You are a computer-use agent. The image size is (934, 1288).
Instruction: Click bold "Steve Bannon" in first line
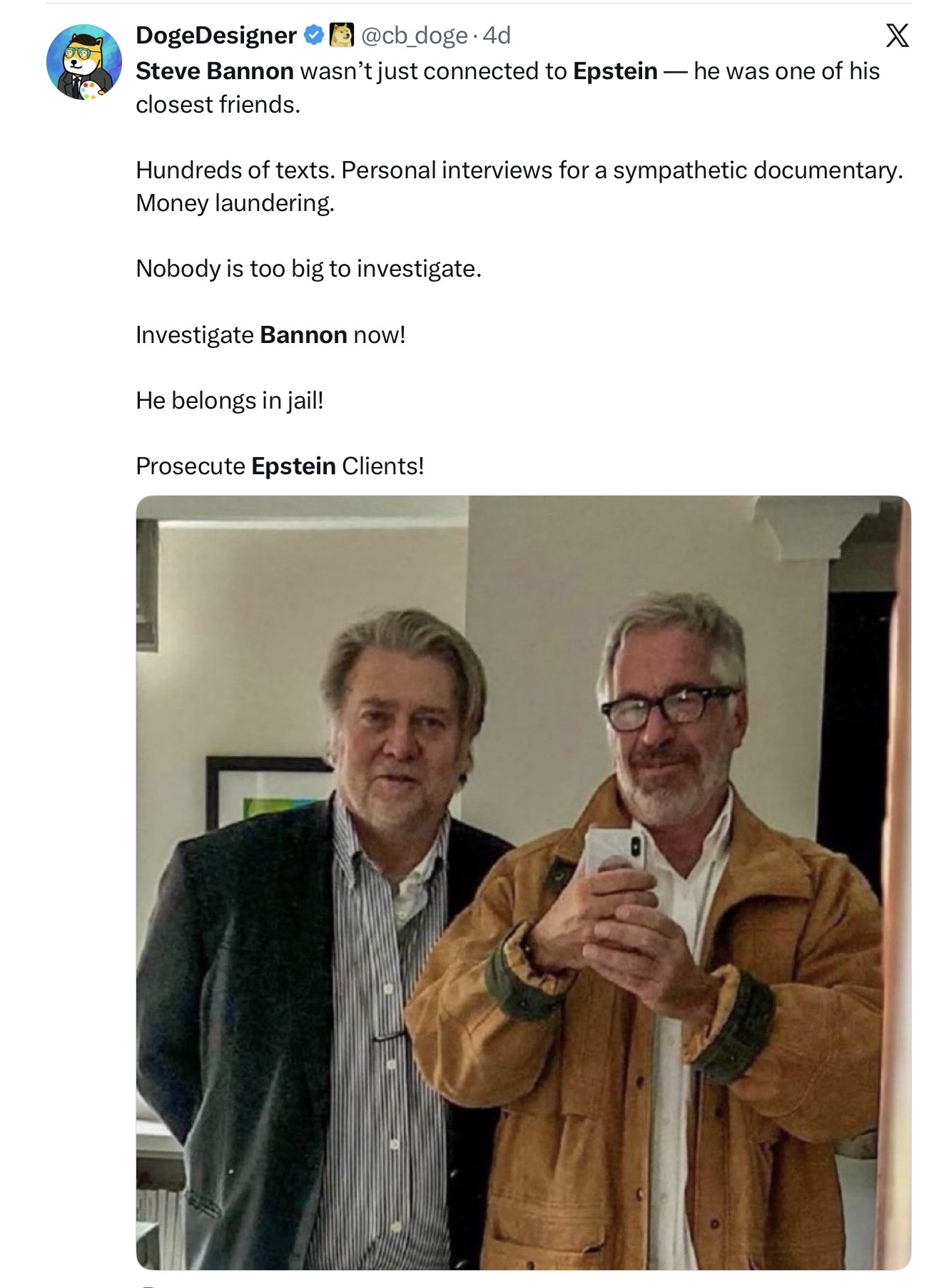coord(215,71)
